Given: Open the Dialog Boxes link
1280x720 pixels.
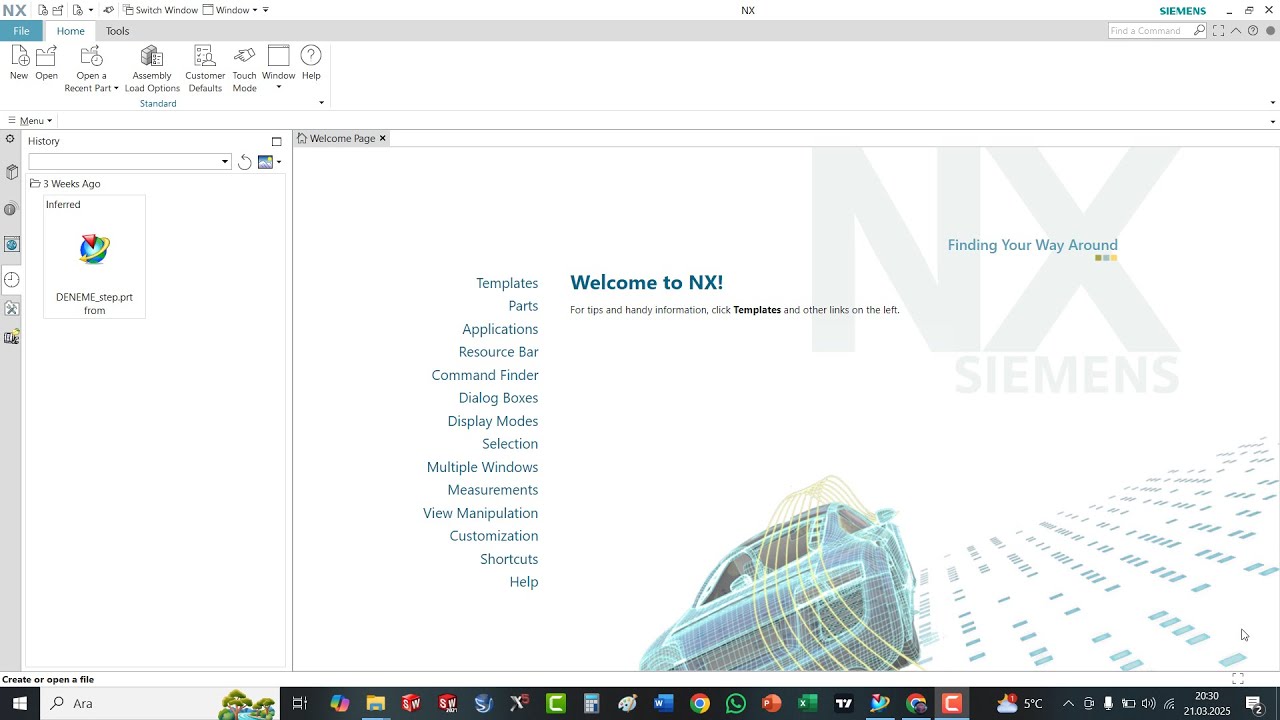Looking at the screenshot, I should 498,398.
